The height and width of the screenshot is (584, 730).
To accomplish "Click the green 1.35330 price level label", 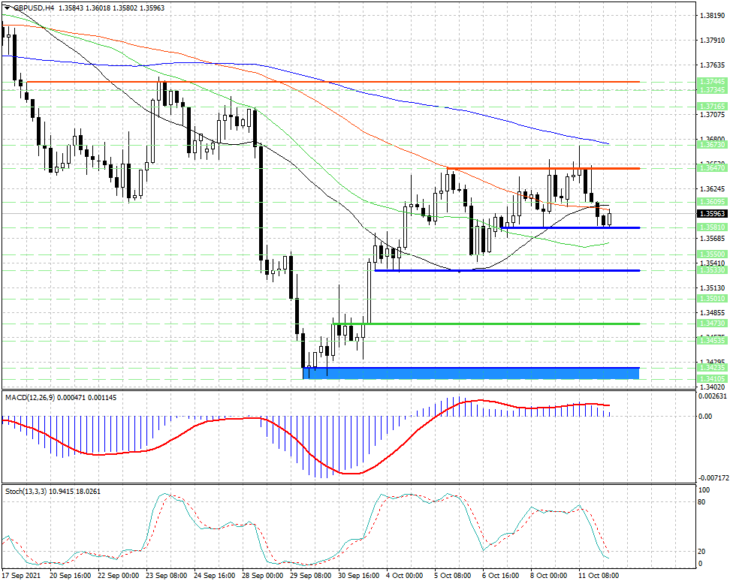I will point(712,270).
